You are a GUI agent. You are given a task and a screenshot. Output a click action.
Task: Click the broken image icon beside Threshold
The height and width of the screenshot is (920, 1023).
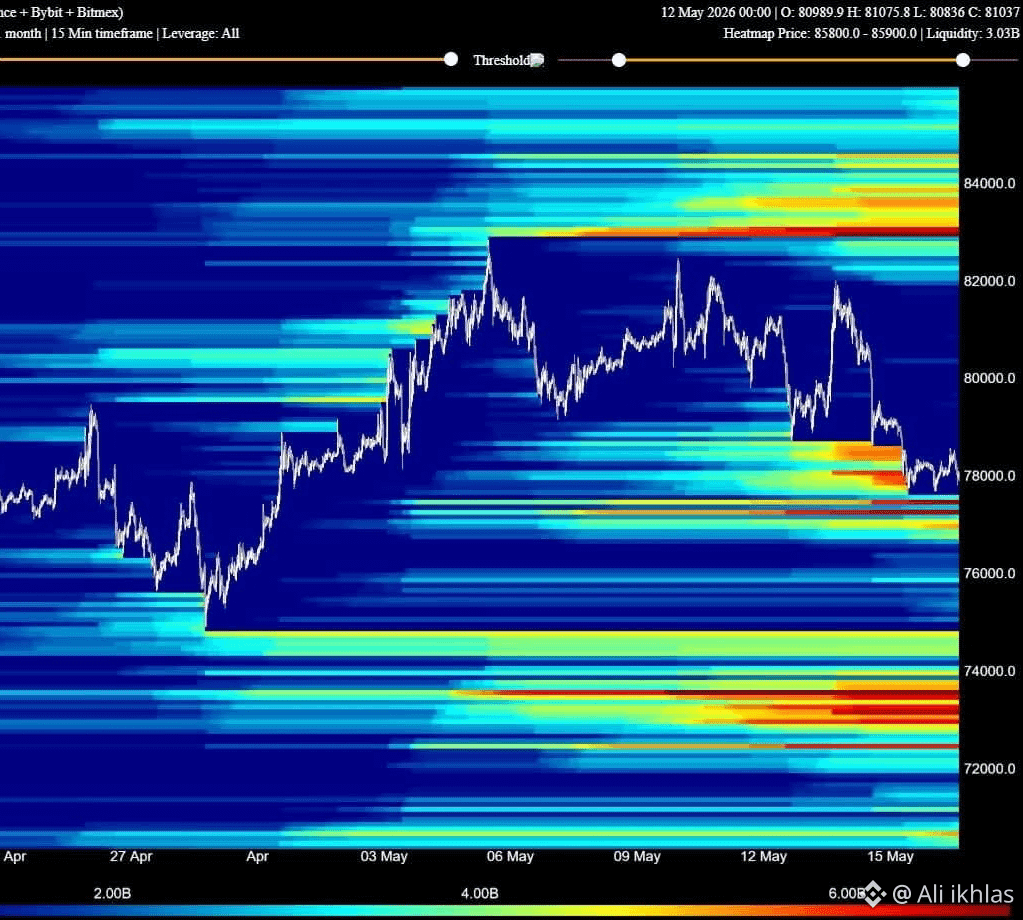[537, 61]
